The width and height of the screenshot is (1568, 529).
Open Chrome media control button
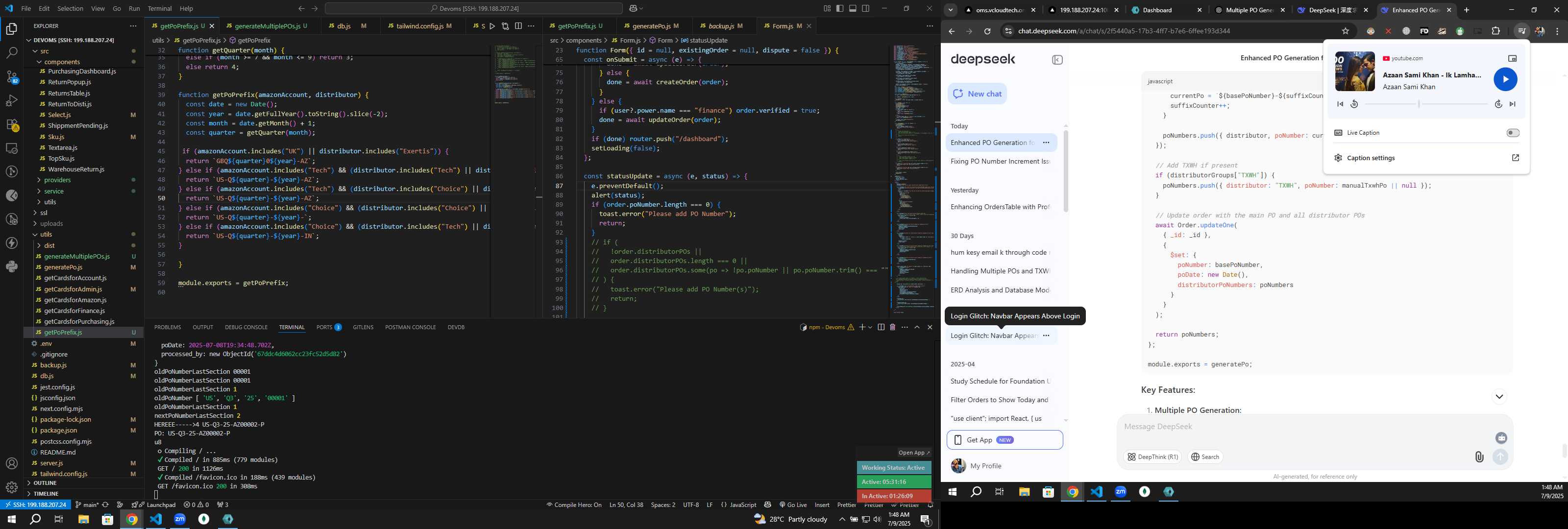(x=1521, y=31)
